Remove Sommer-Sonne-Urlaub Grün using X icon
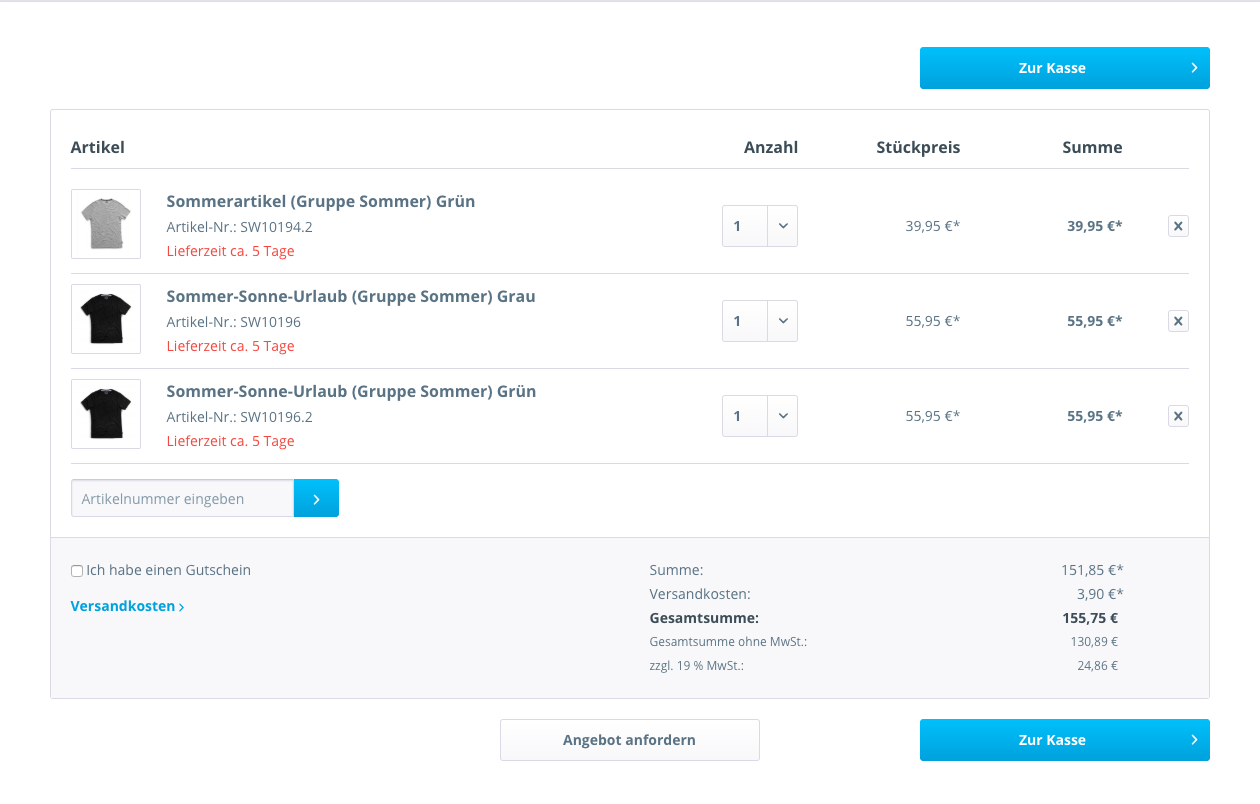The image size is (1260, 804). (x=1178, y=416)
